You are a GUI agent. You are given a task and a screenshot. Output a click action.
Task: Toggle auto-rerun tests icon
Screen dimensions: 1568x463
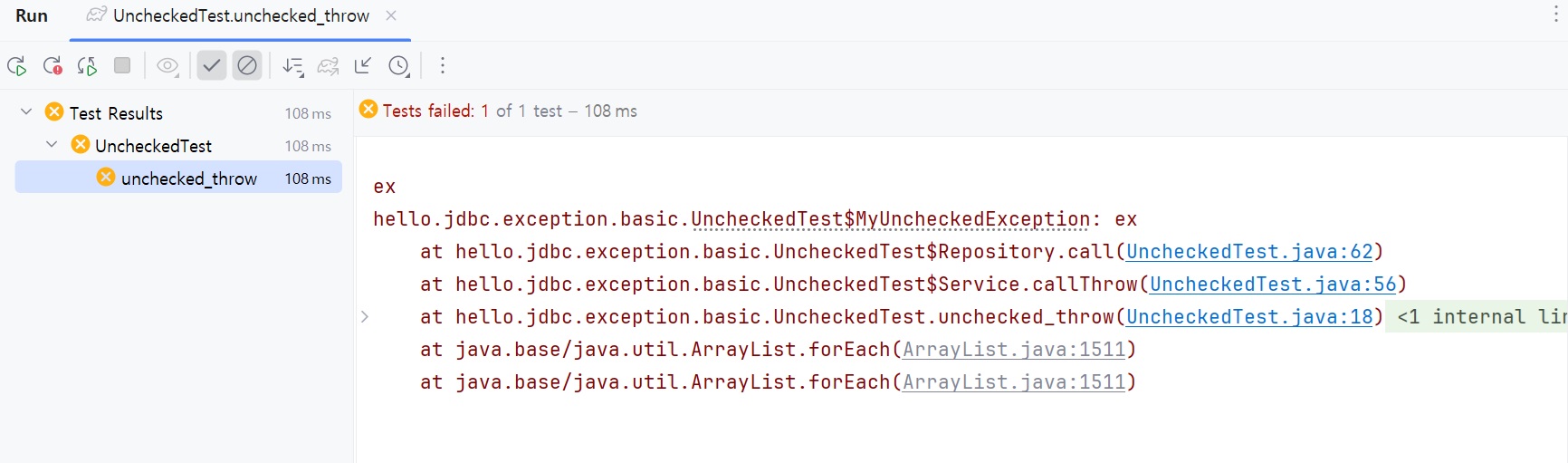[87, 66]
